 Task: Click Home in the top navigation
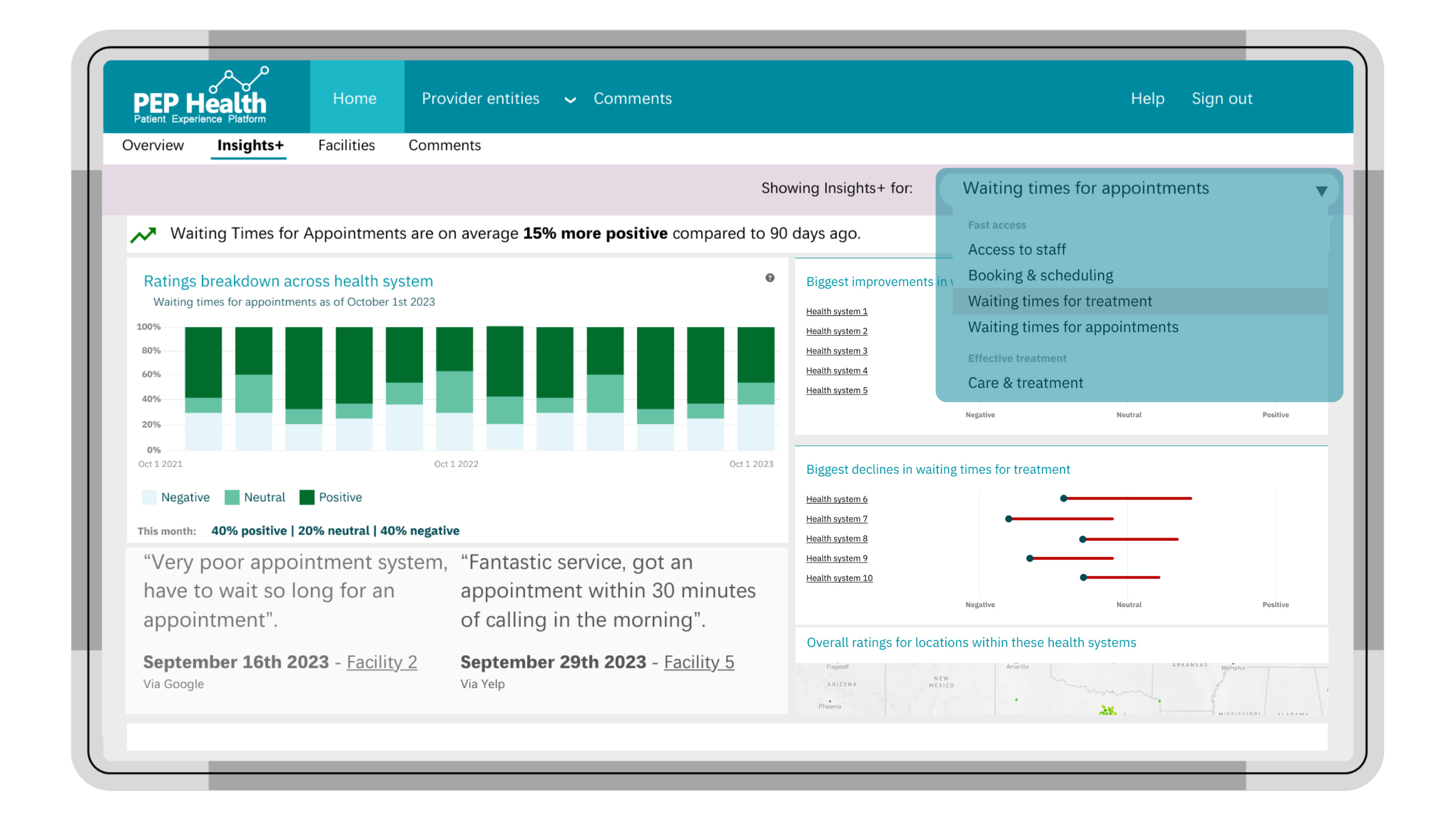tap(355, 98)
